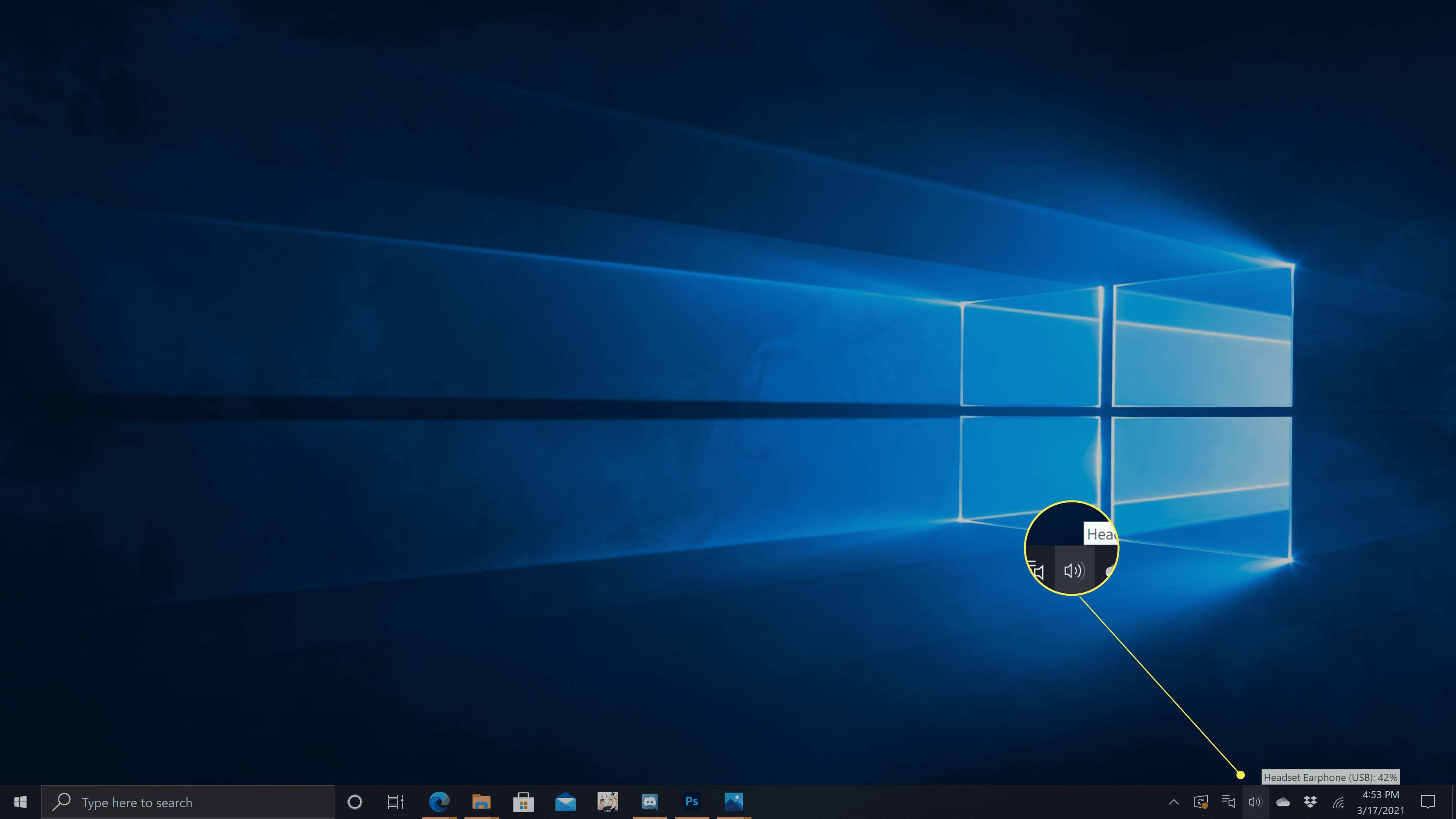Viewport: 1456px width, 819px height.
Task: Open the Photos app on the taskbar
Action: click(734, 802)
